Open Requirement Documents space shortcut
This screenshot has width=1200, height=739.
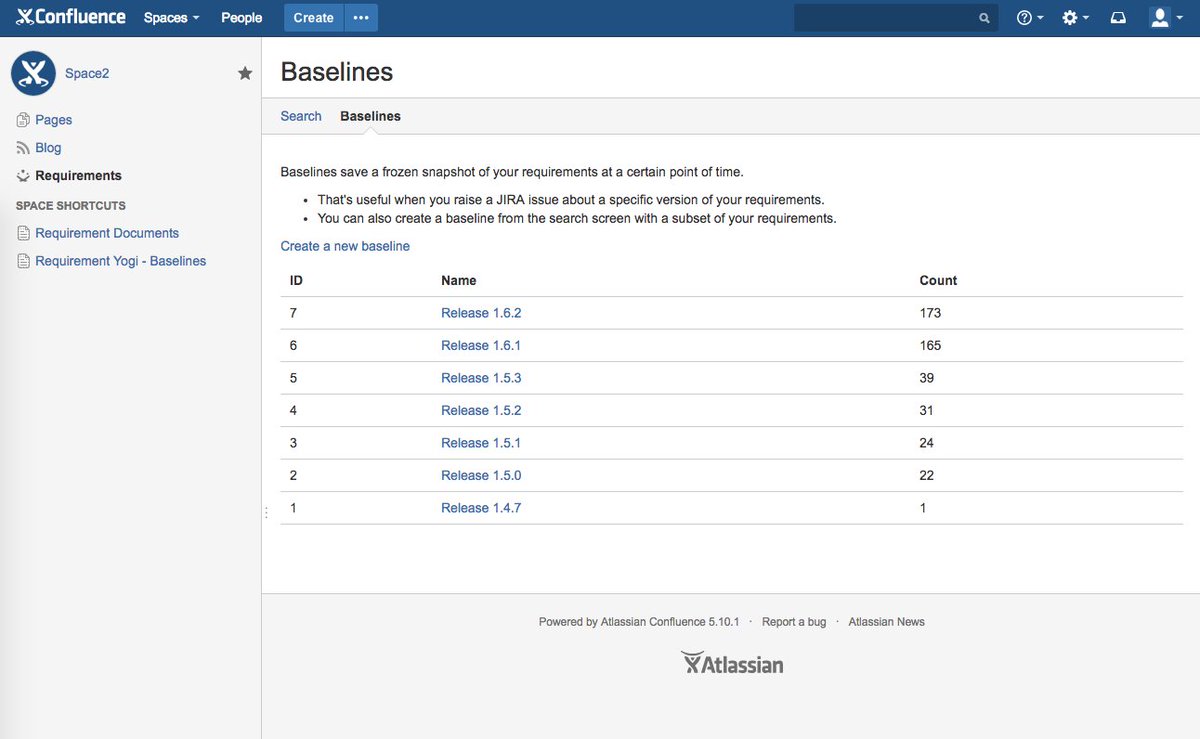107,232
